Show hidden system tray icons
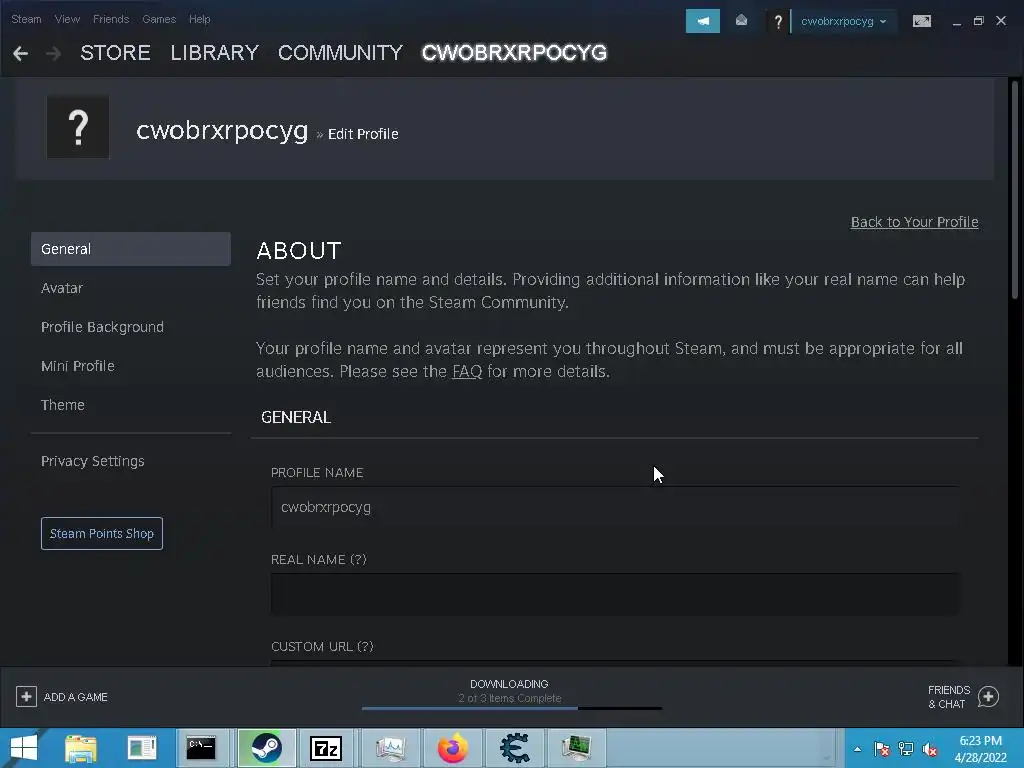Image resolution: width=1024 pixels, height=768 pixels. 857,749
